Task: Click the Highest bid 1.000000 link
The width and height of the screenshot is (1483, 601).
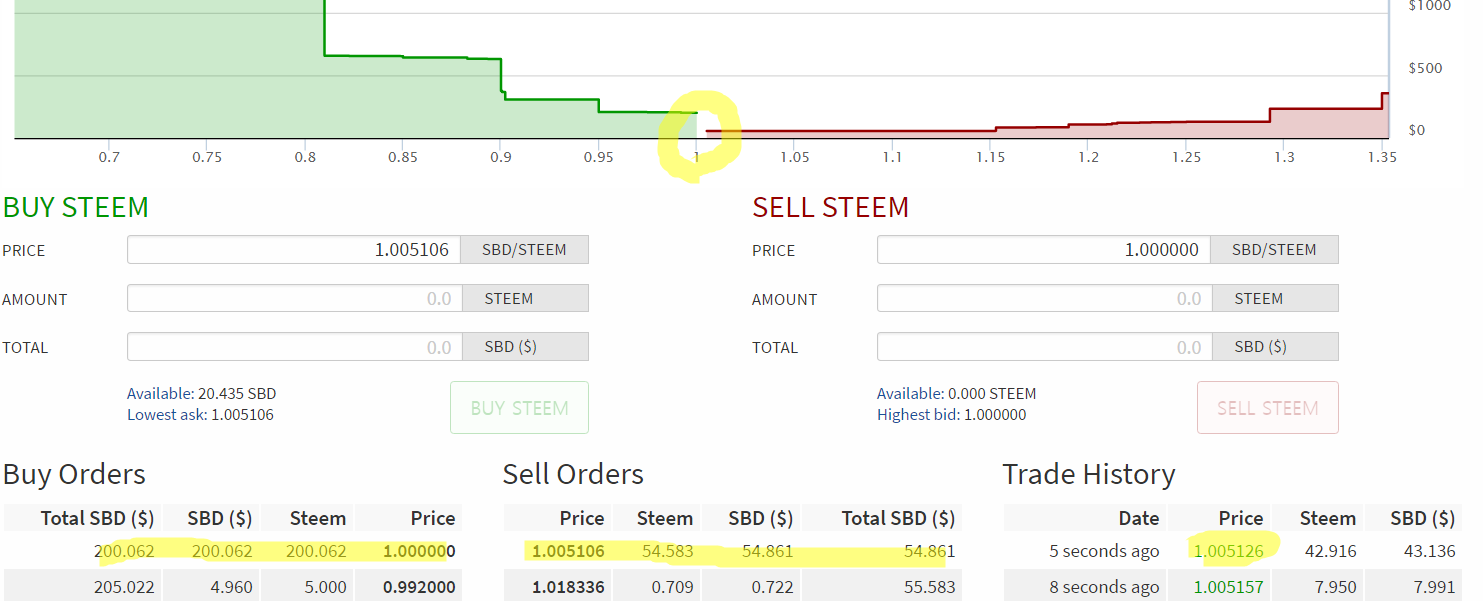Action: click(951, 414)
